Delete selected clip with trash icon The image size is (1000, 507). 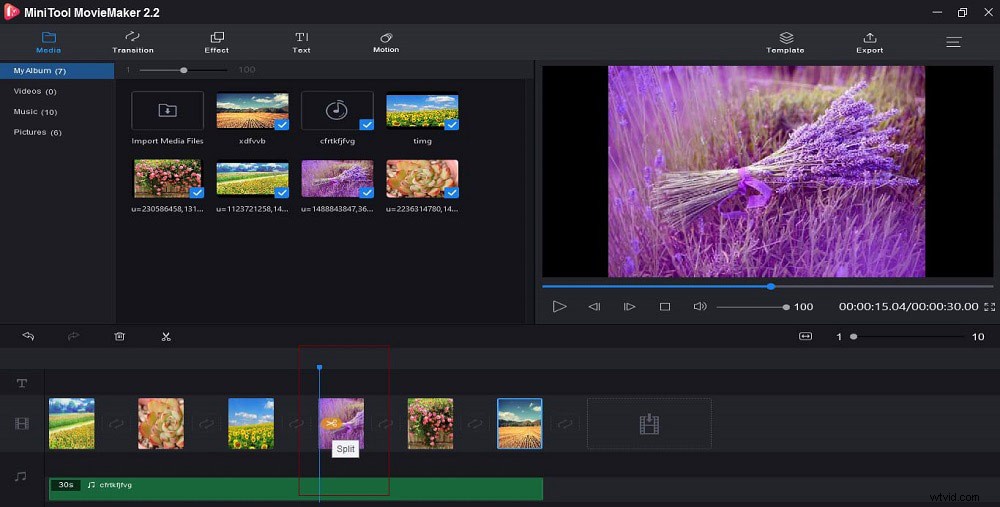(x=119, y=336)
